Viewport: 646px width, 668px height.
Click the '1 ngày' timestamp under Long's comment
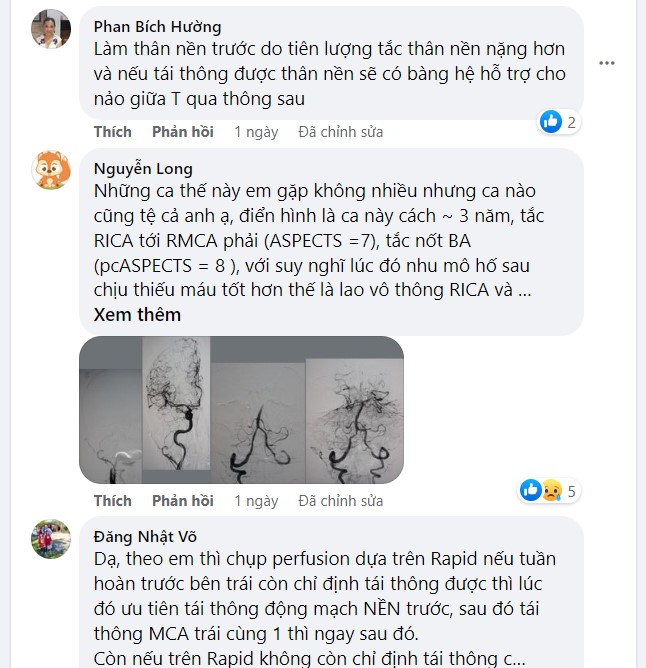256,500
